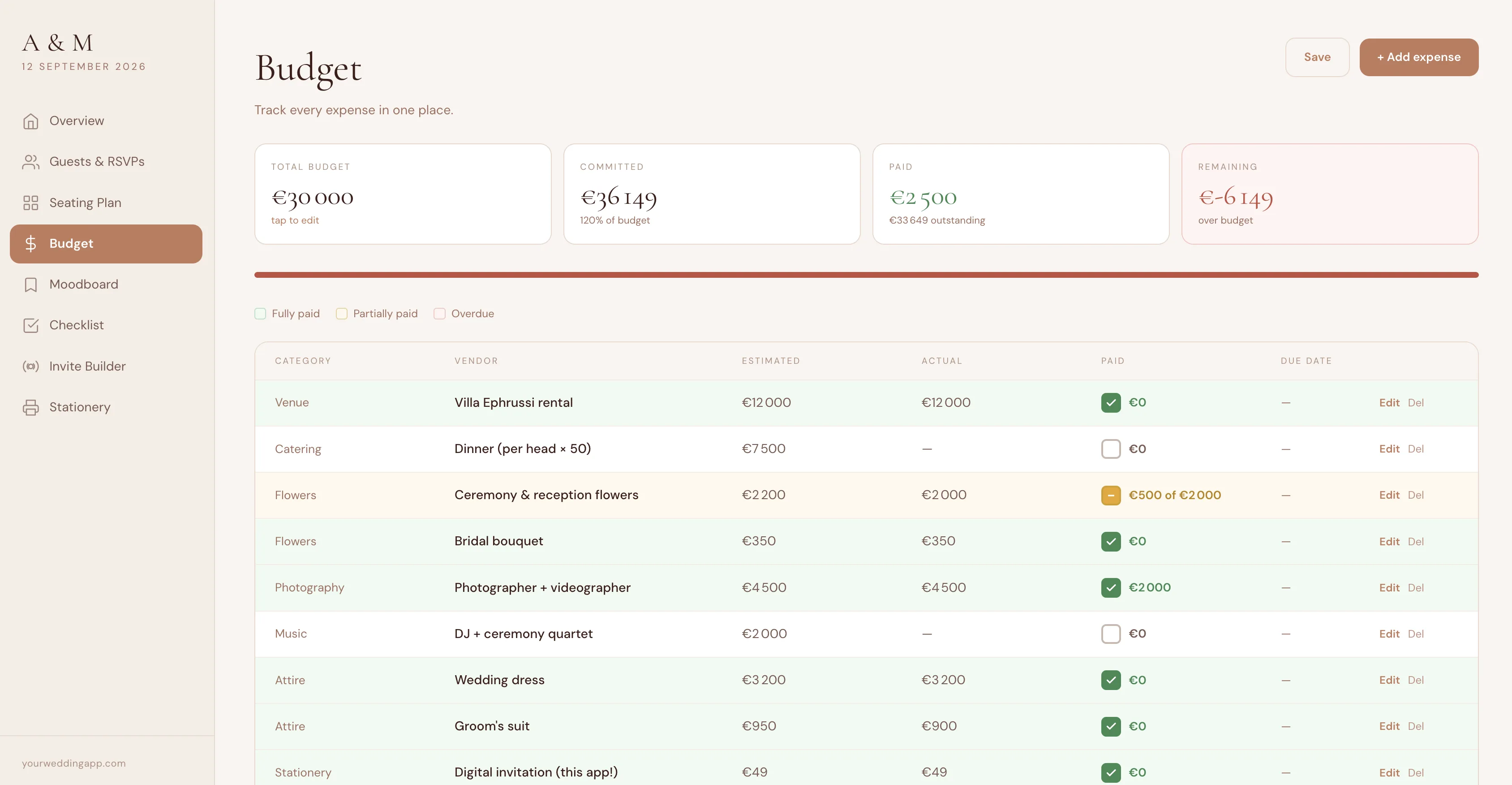This screenshot has width=1512, height=785.
Task: Click the + Add expense button
Action: pyautogui.click(x=1419, y=57)
